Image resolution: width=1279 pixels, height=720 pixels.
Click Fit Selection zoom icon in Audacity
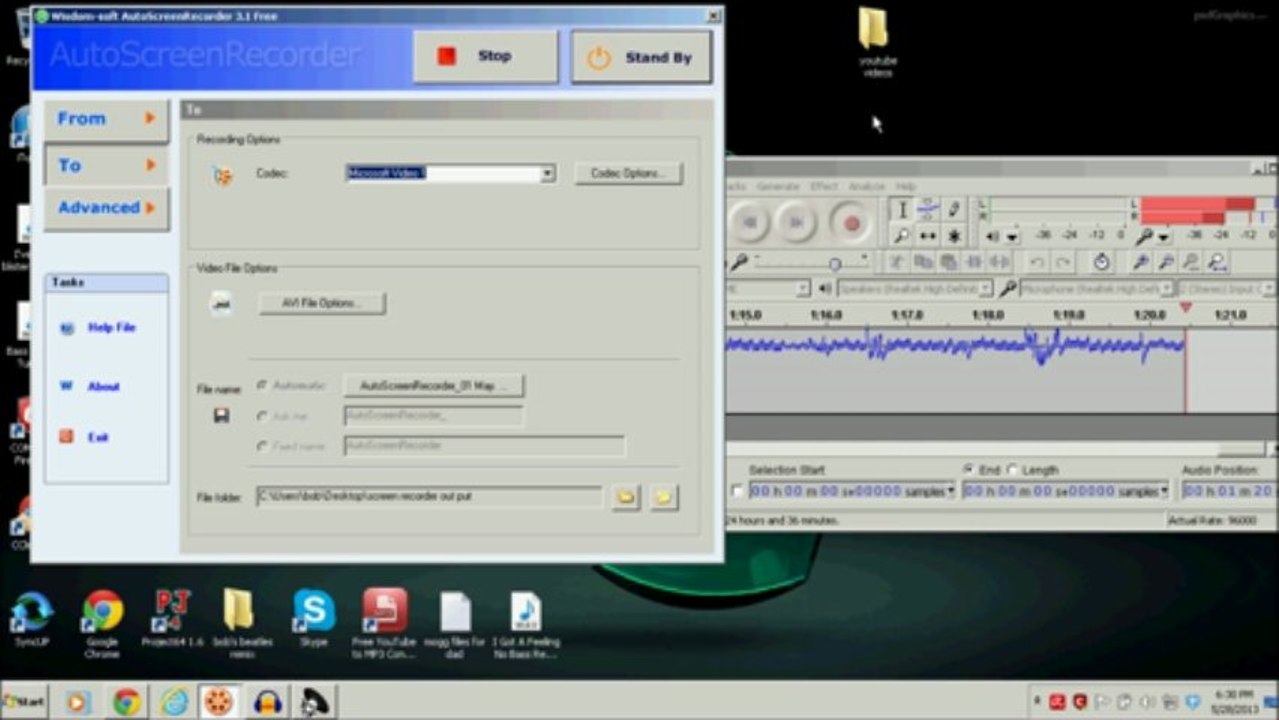(x=1191, y=262)
